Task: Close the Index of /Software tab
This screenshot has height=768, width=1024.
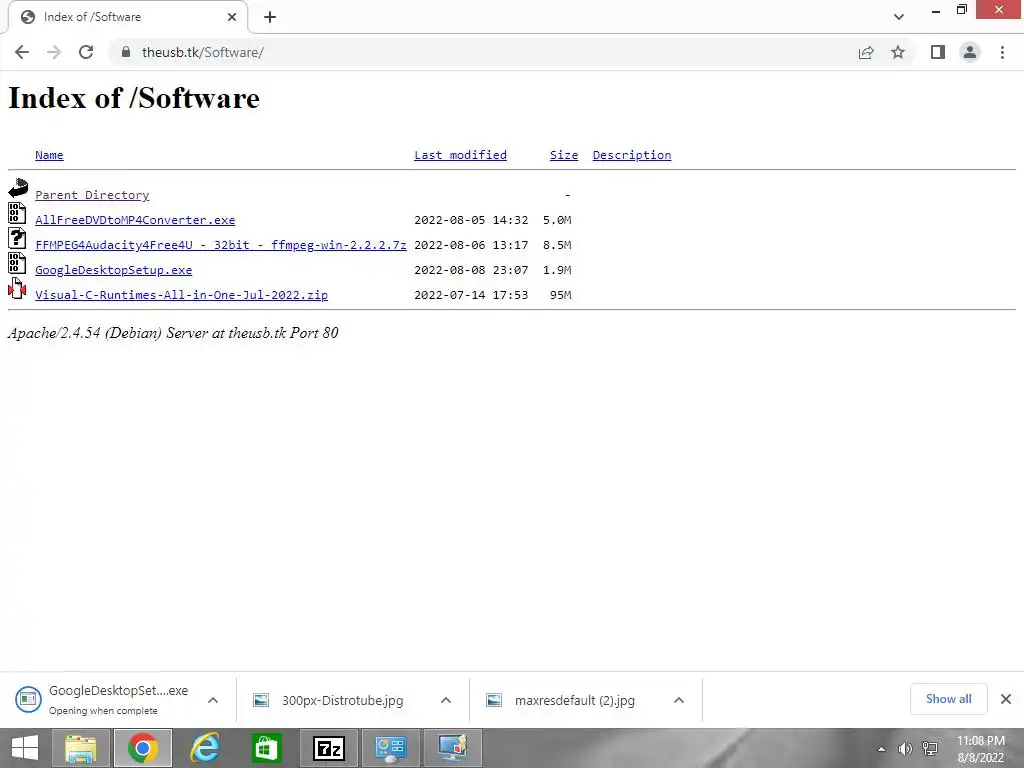Action: tap(232, 17)
